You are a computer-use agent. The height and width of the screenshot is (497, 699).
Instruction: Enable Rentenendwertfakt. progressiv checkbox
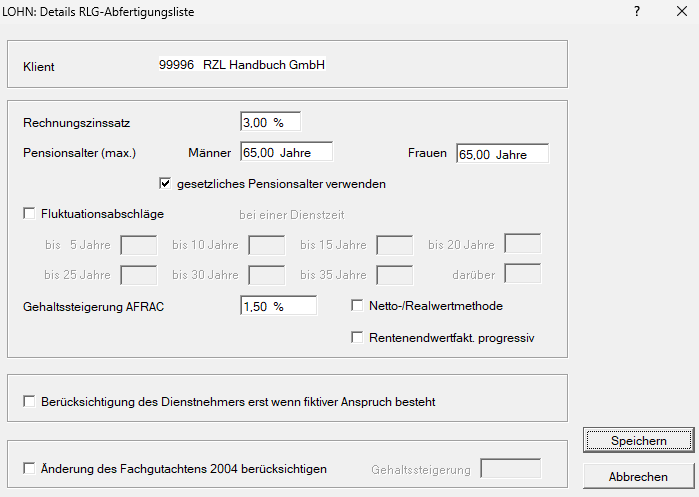tap(358, 338)
